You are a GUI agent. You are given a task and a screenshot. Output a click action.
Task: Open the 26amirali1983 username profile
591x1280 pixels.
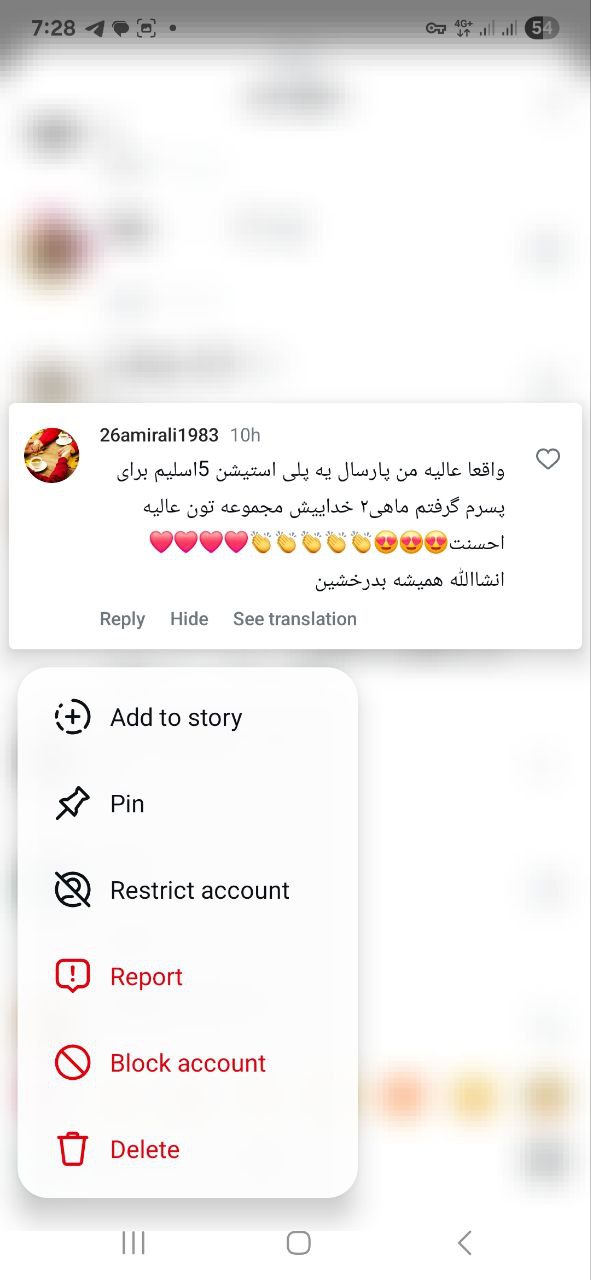159,435
